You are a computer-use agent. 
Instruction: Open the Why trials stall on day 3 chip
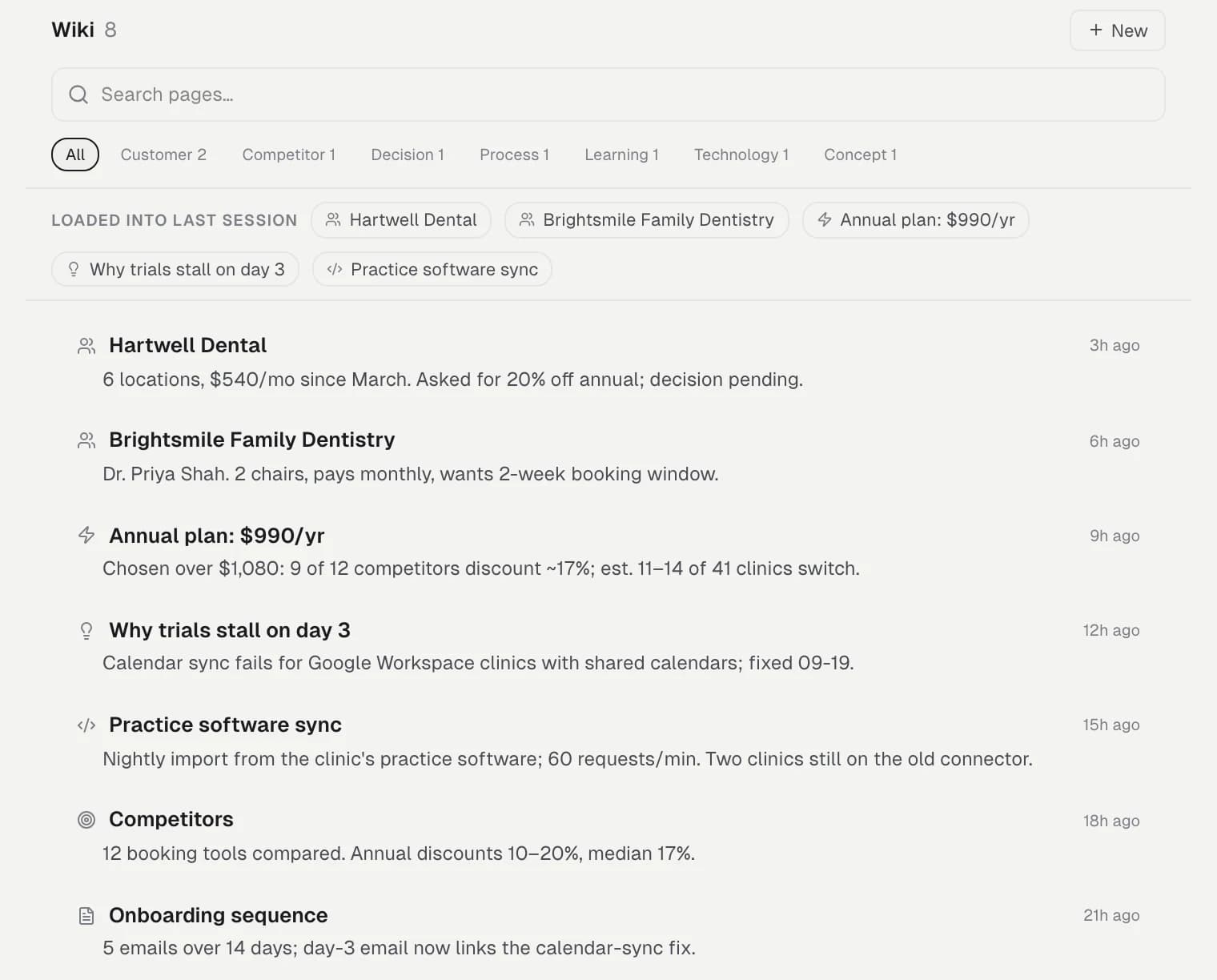coord(175,269)
